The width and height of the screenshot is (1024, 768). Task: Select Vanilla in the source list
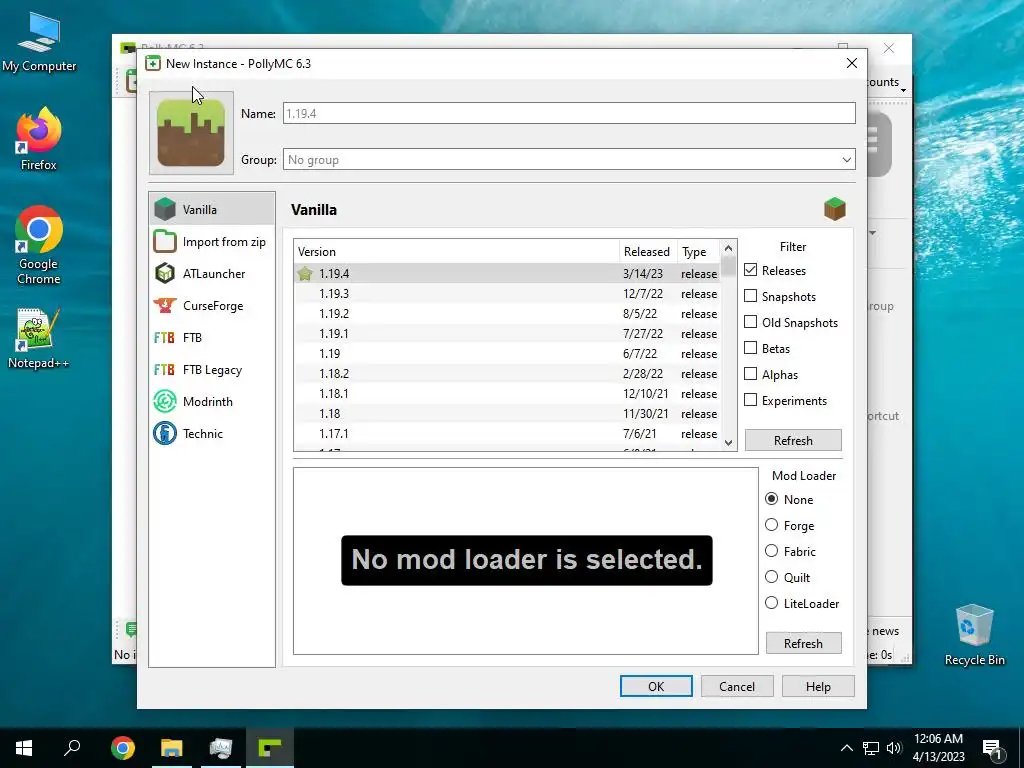coord(212,210)
